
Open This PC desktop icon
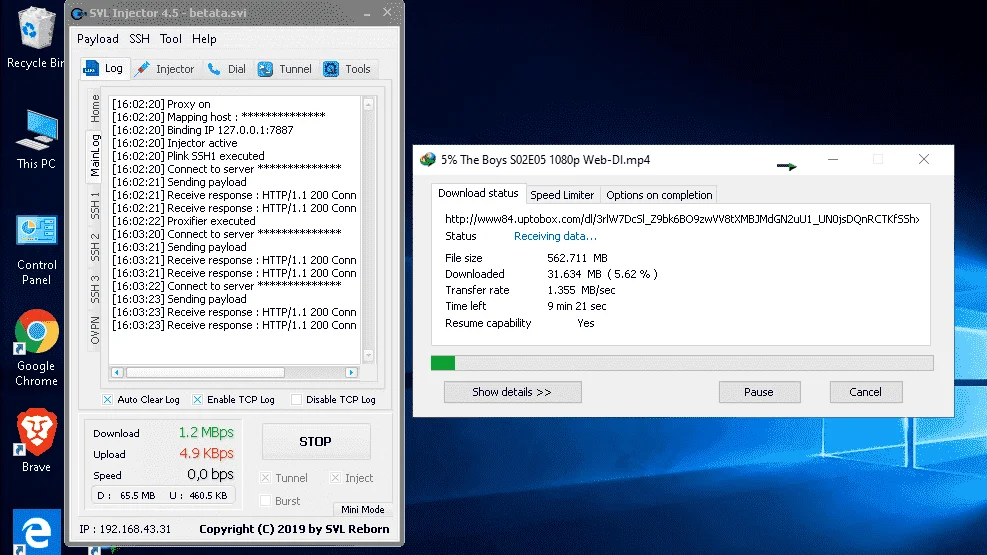point(36,138)
